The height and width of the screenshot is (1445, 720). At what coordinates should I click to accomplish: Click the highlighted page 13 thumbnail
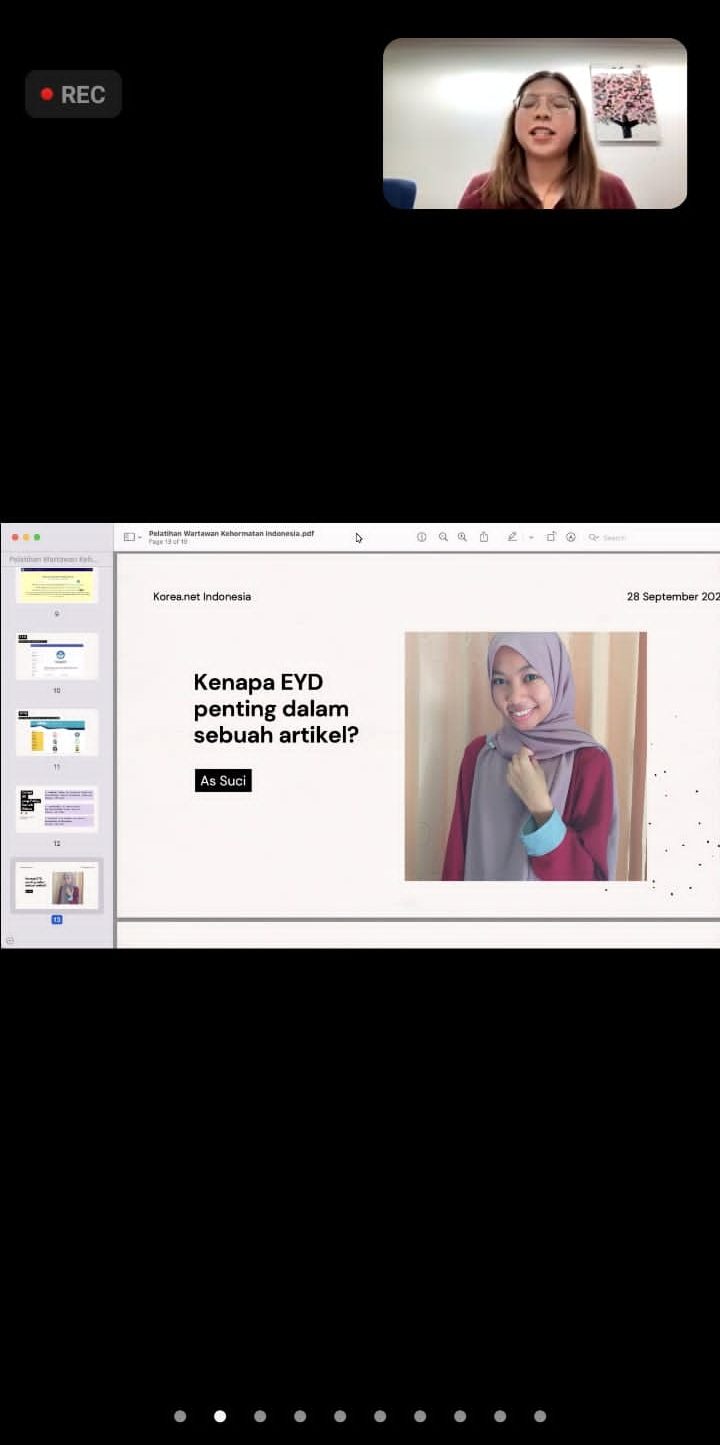point(57,885)
